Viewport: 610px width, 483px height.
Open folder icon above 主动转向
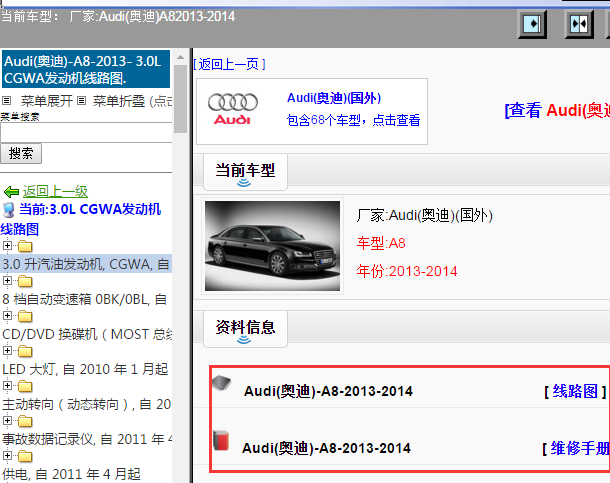coord(25,386)
